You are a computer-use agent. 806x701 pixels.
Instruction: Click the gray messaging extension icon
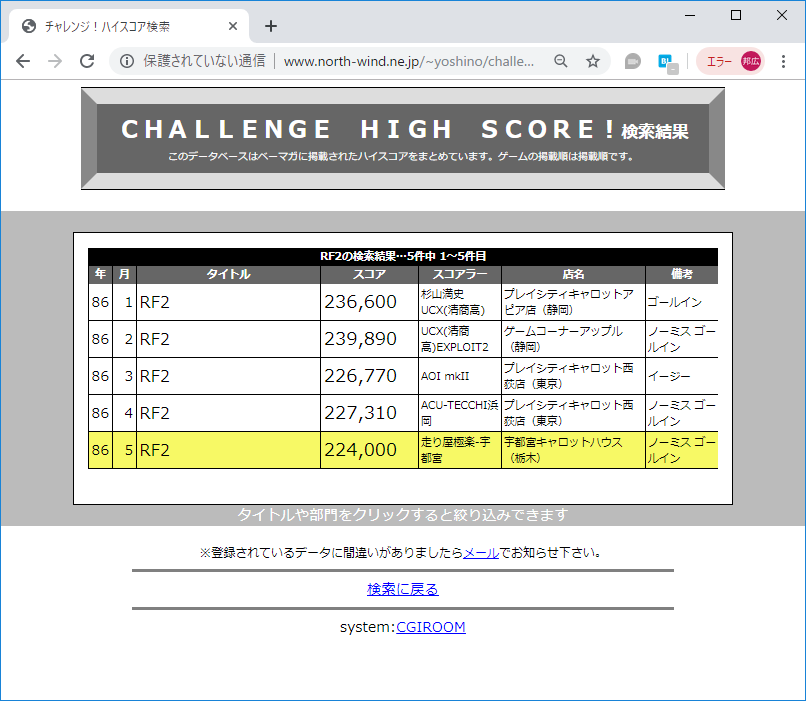(x=632, y=61)
